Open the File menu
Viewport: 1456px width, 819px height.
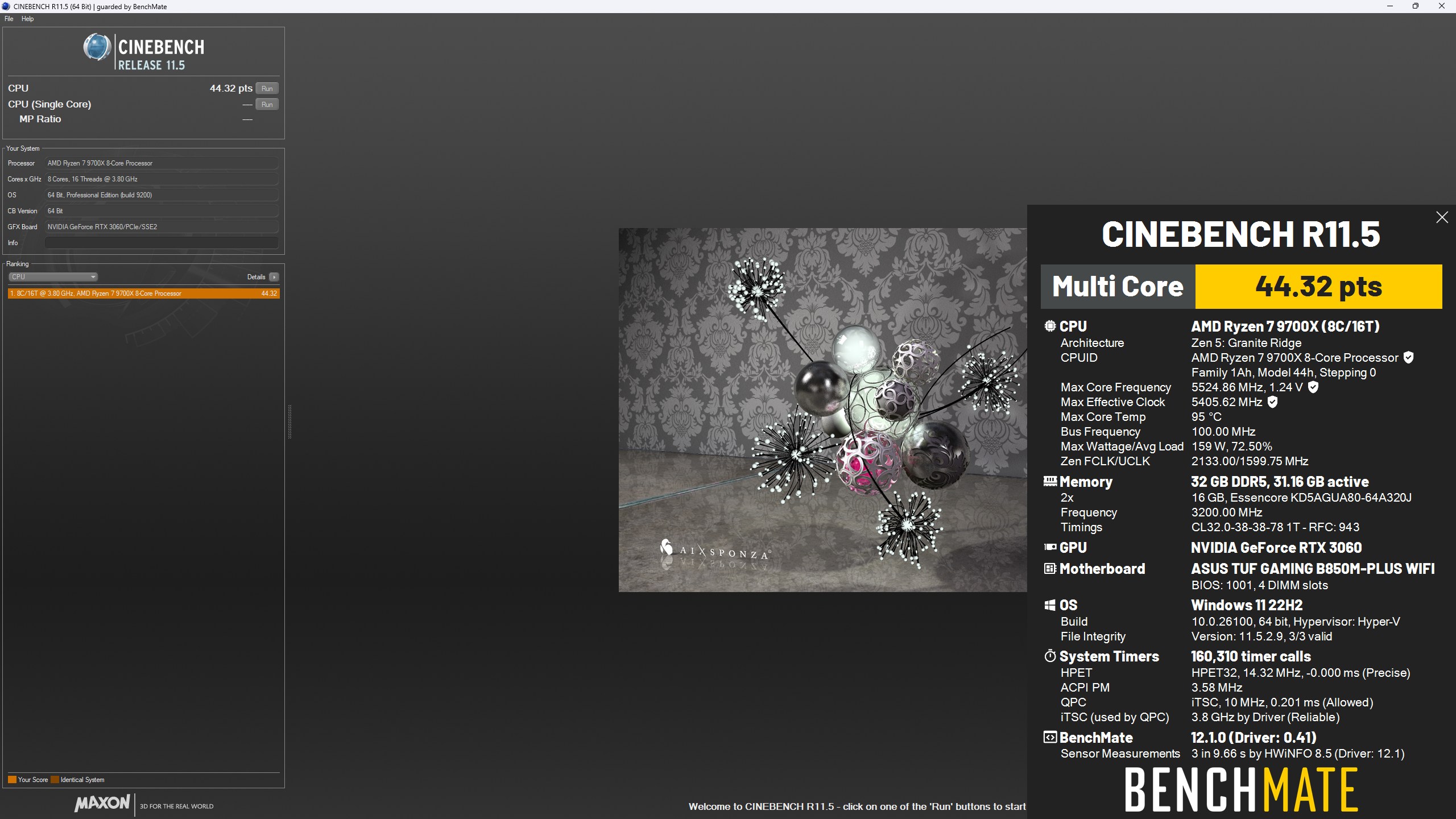coord(9,19)
